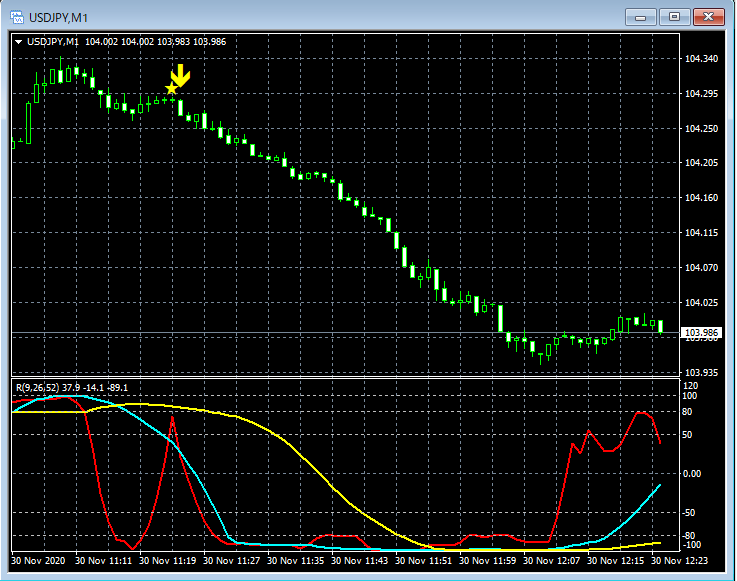Click the 104.340 price axis label
Image resolution: width=737 pixels, height=581 pixels.
click(701, 60)
